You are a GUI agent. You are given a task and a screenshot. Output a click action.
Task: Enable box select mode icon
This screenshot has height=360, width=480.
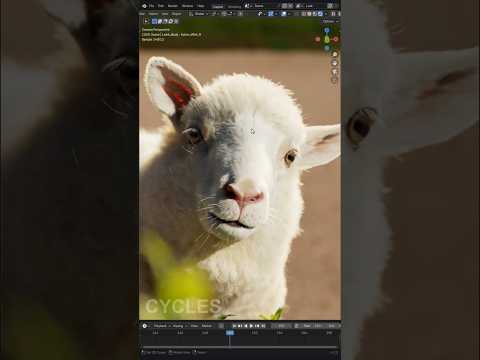(x=154, y=21)
